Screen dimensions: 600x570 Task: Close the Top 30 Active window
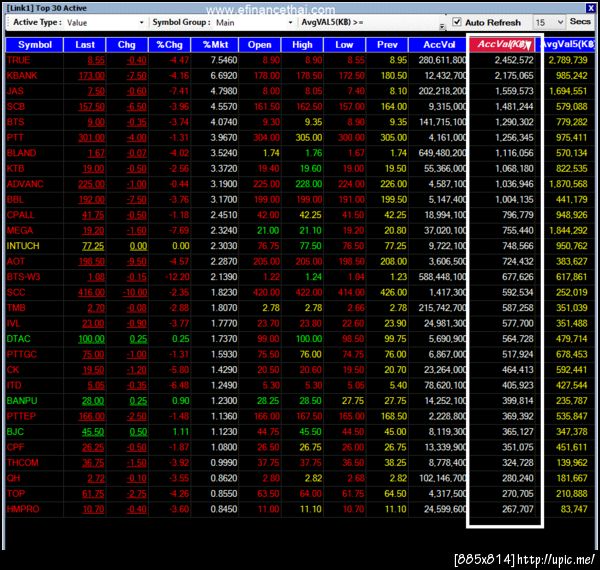(x=590, y=8)
